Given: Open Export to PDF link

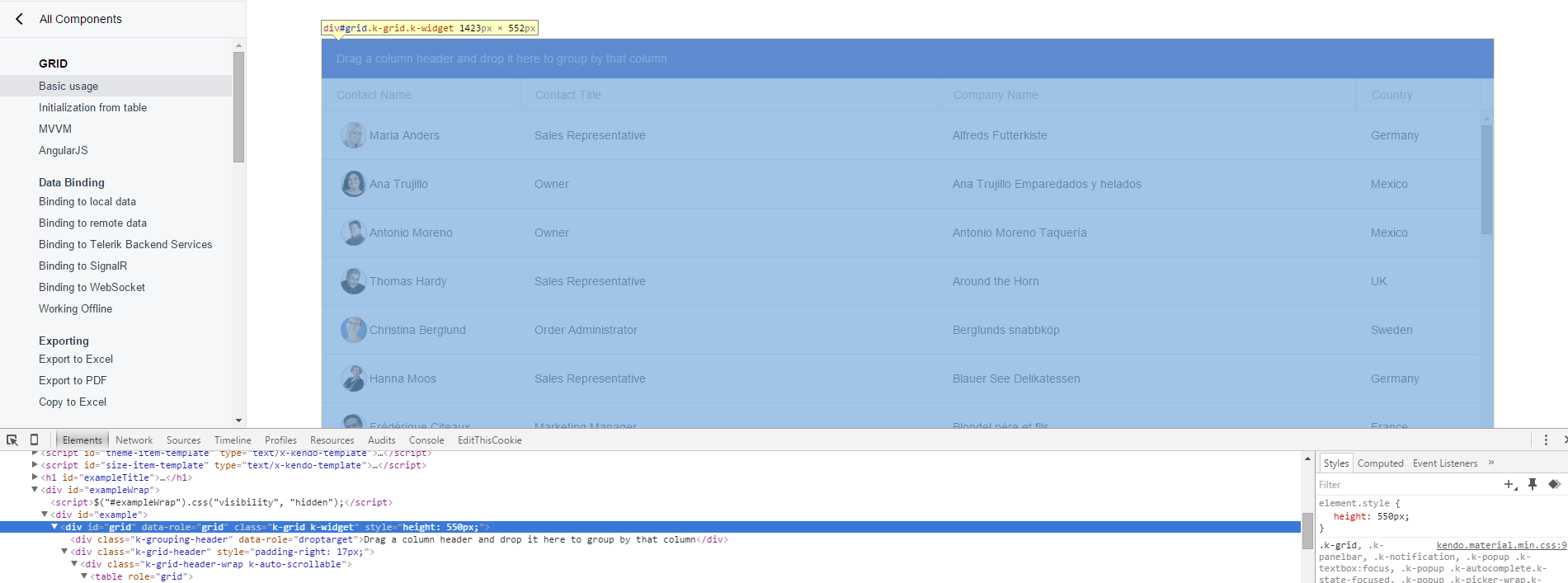Looking at the screenshot, I should [73, 380].
